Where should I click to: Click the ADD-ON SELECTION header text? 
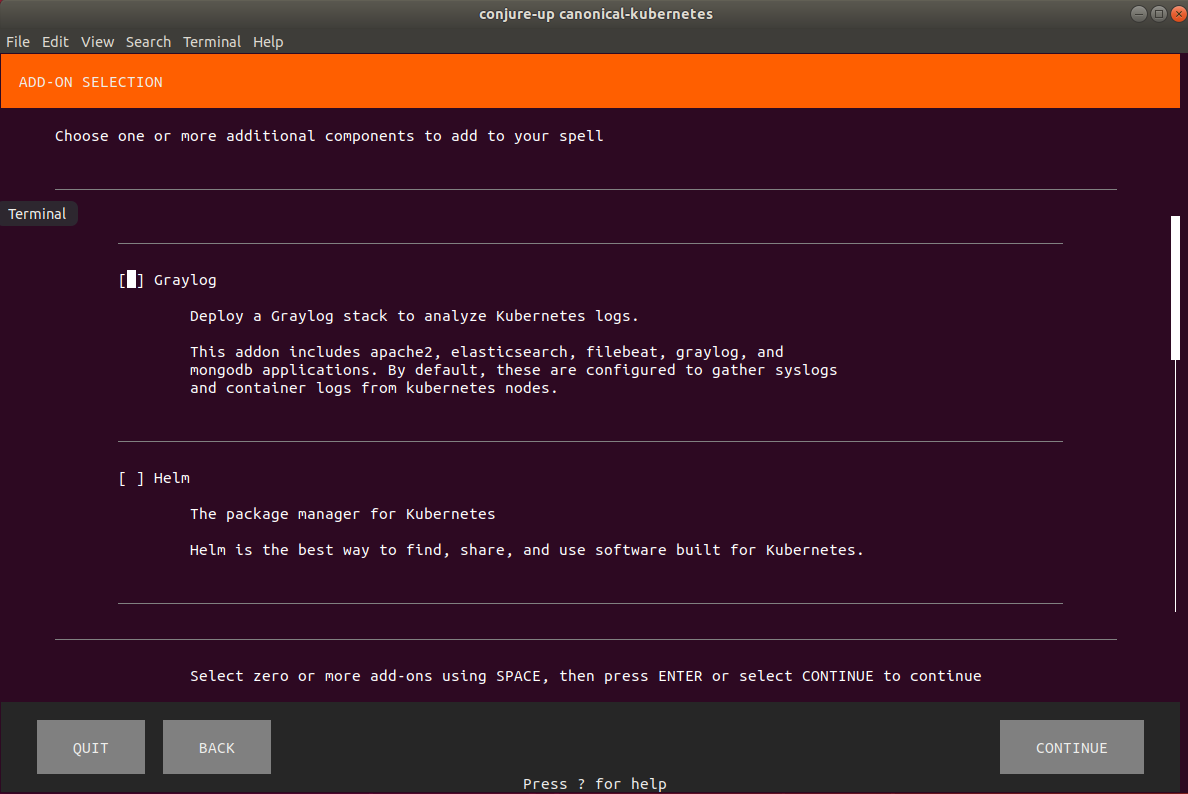click(x=91, y=82)
